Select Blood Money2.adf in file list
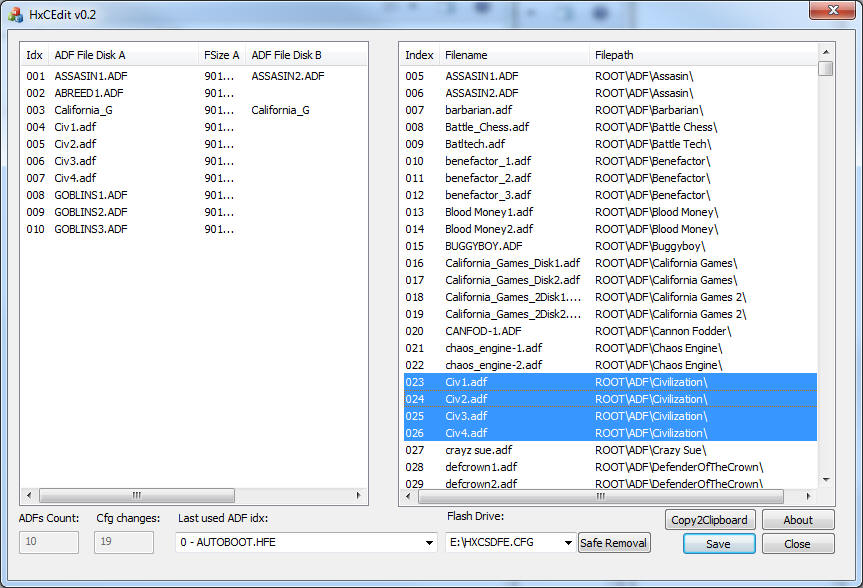 tap(489, 230)
